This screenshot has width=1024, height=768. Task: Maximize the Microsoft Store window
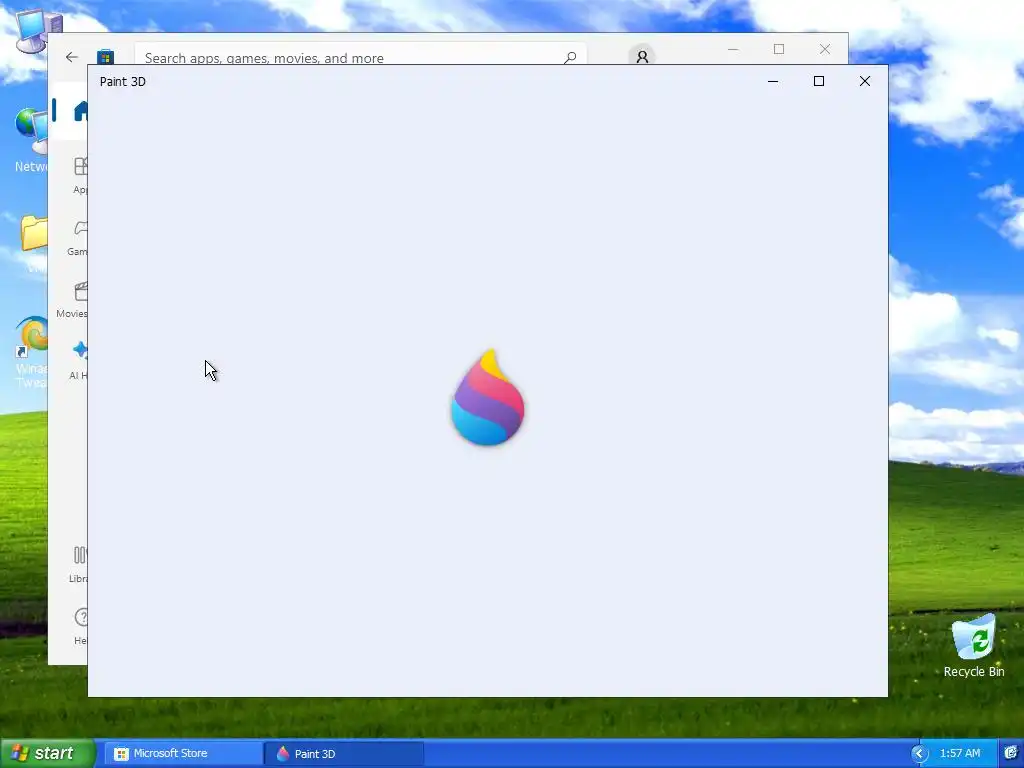tap(778, 49)
